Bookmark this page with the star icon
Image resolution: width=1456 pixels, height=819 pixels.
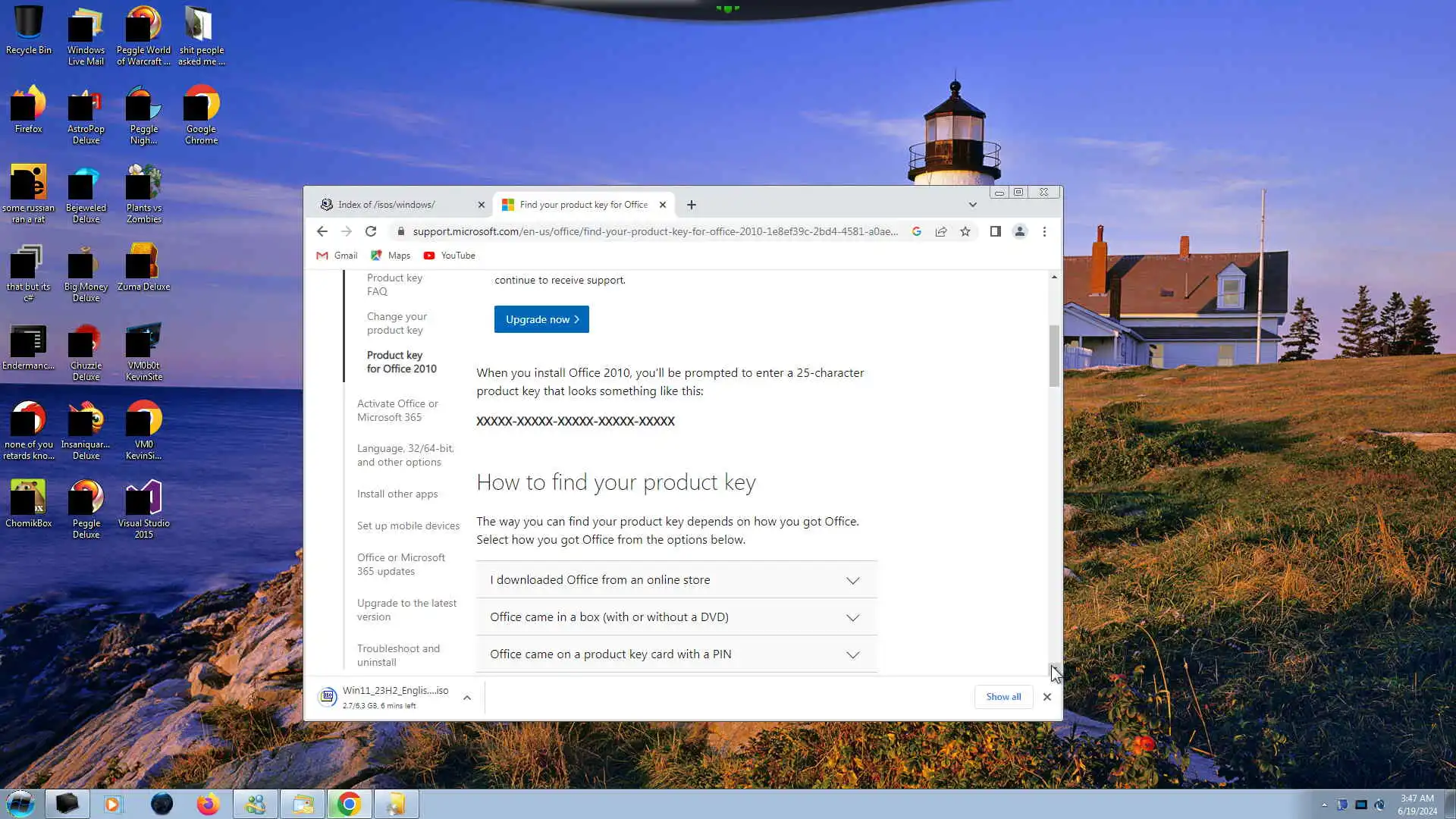965,231
